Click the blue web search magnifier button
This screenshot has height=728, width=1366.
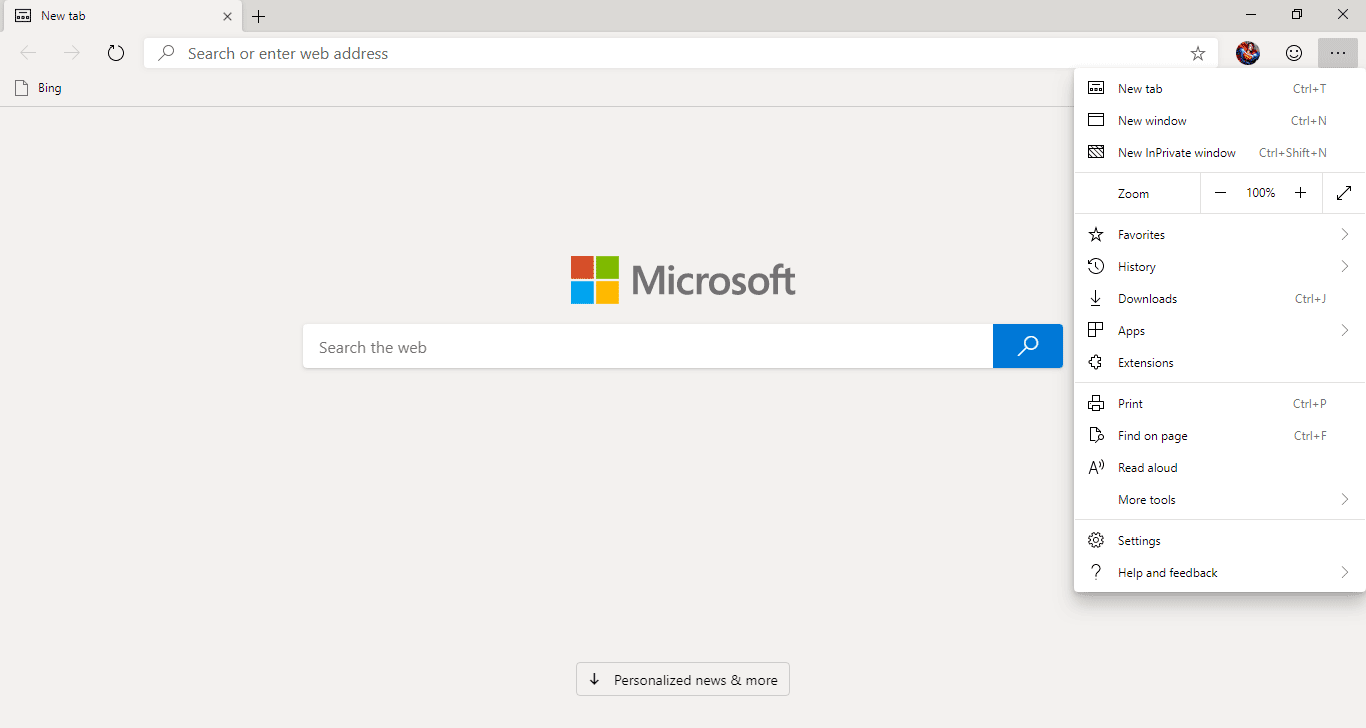click(1028, 346)
